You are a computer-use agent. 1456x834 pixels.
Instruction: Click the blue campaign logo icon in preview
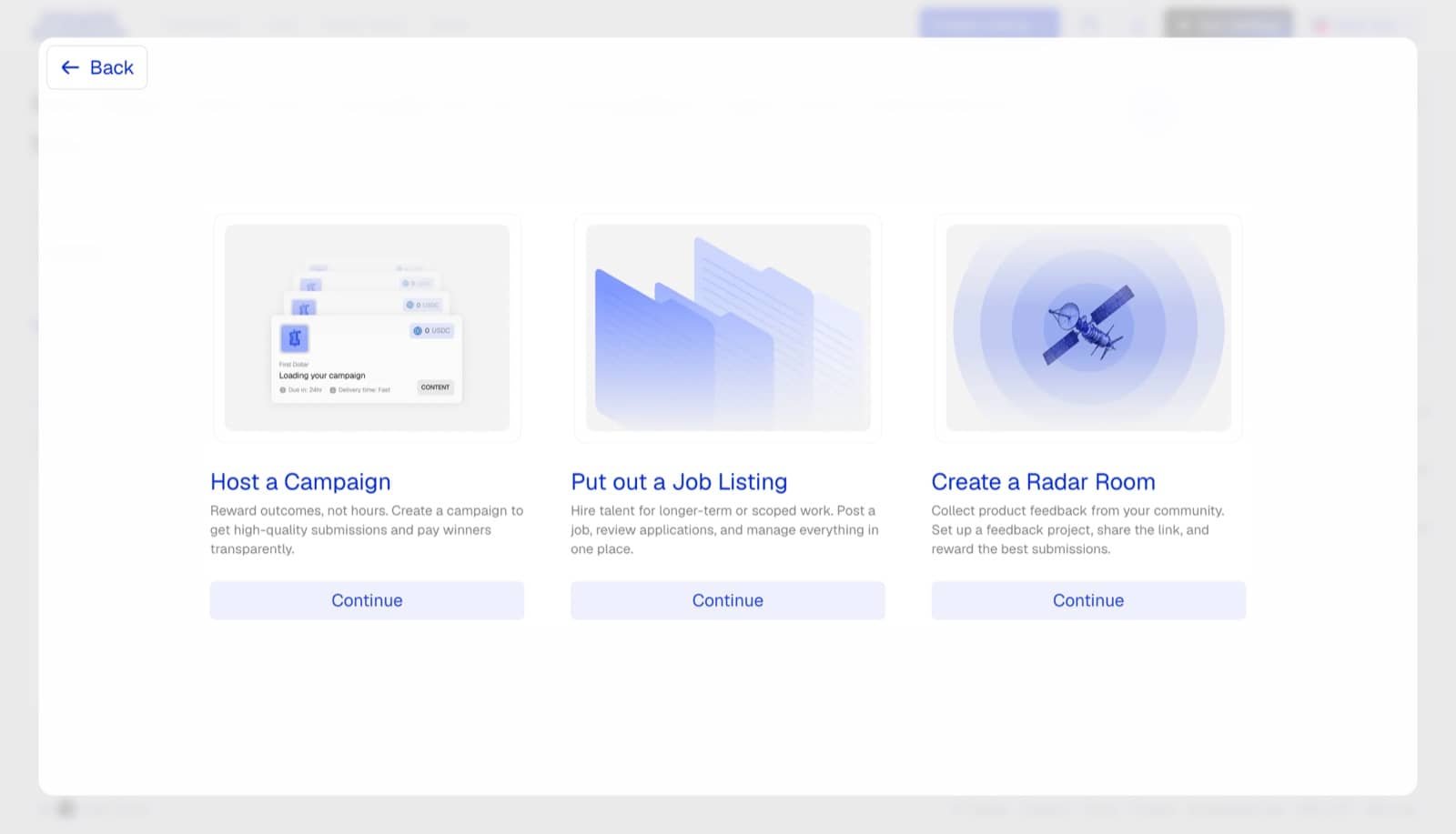tap(294, 338)
